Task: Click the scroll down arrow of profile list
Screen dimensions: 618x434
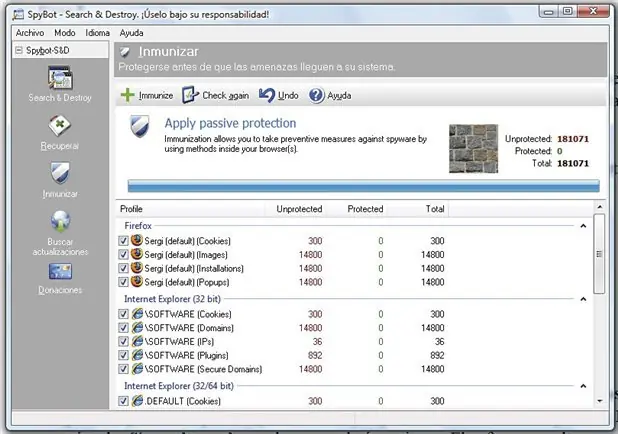Action: coord(599,401)
